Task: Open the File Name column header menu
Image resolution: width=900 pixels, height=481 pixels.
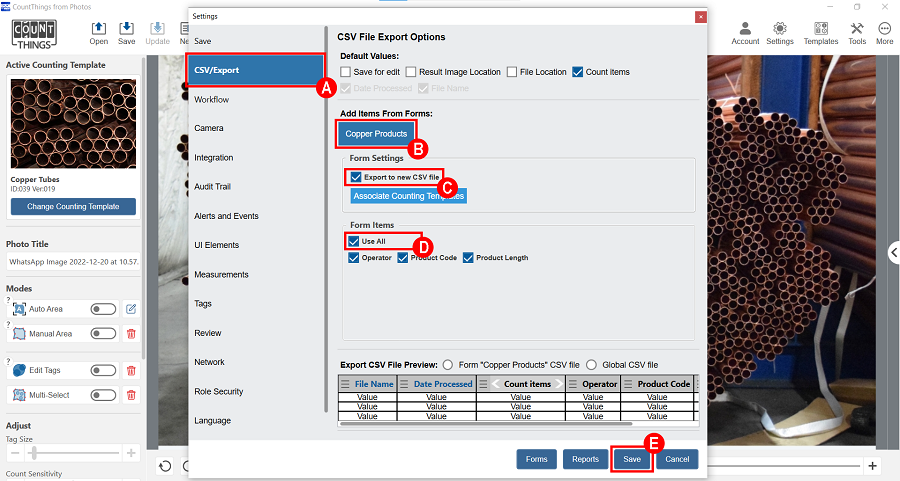Action: (x=346, y=384)
